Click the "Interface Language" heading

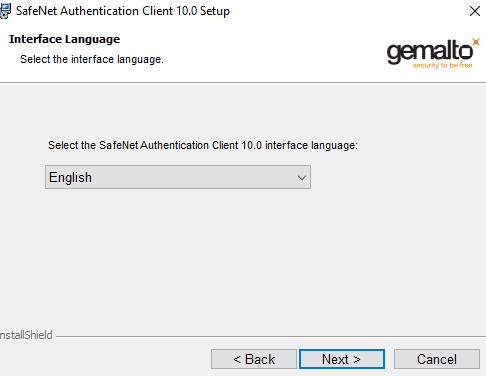pyautogui.click(x=64, y=39)
